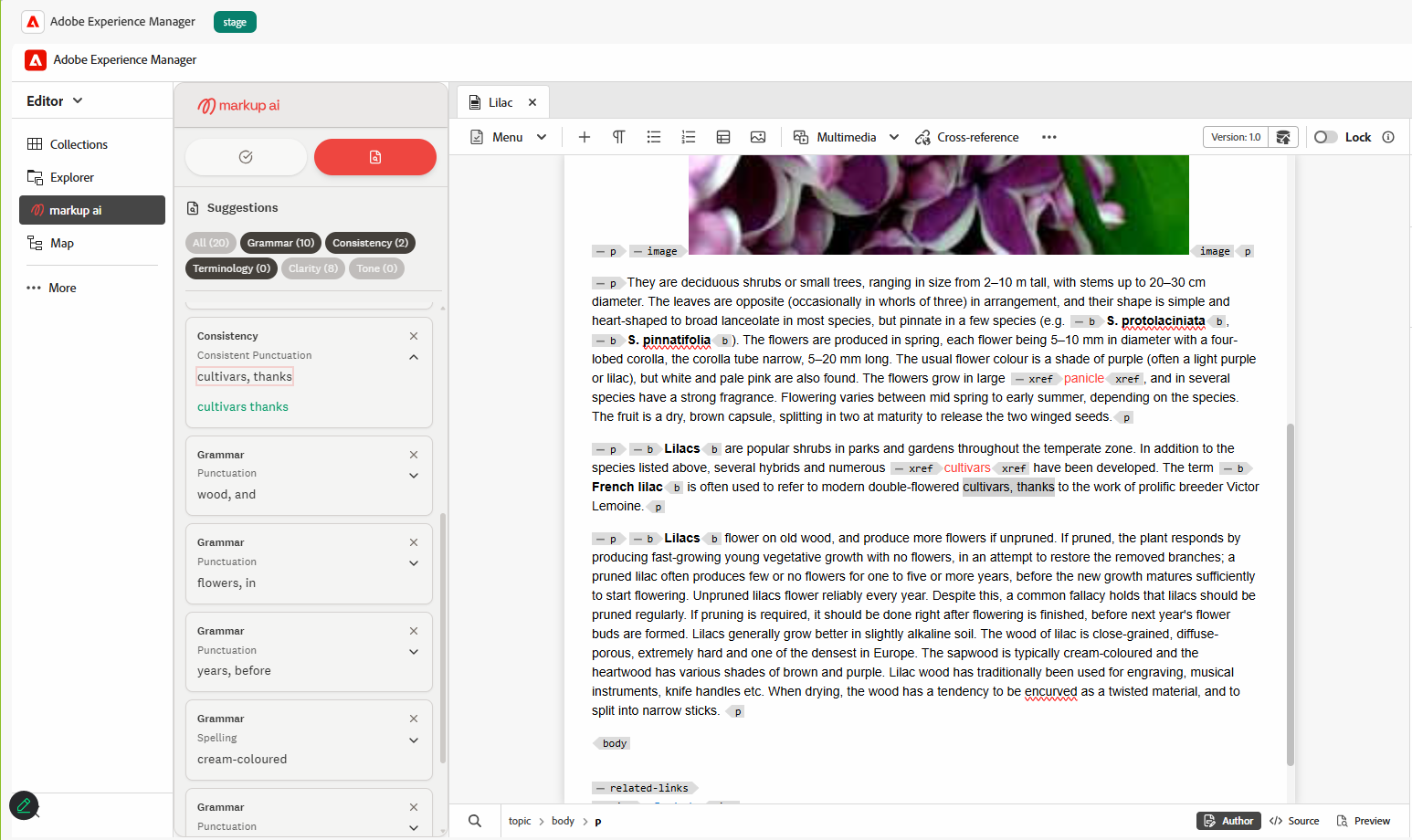Insert a table
The image size is (1412, 840).
pyautogui.click(x=723, y=137)
